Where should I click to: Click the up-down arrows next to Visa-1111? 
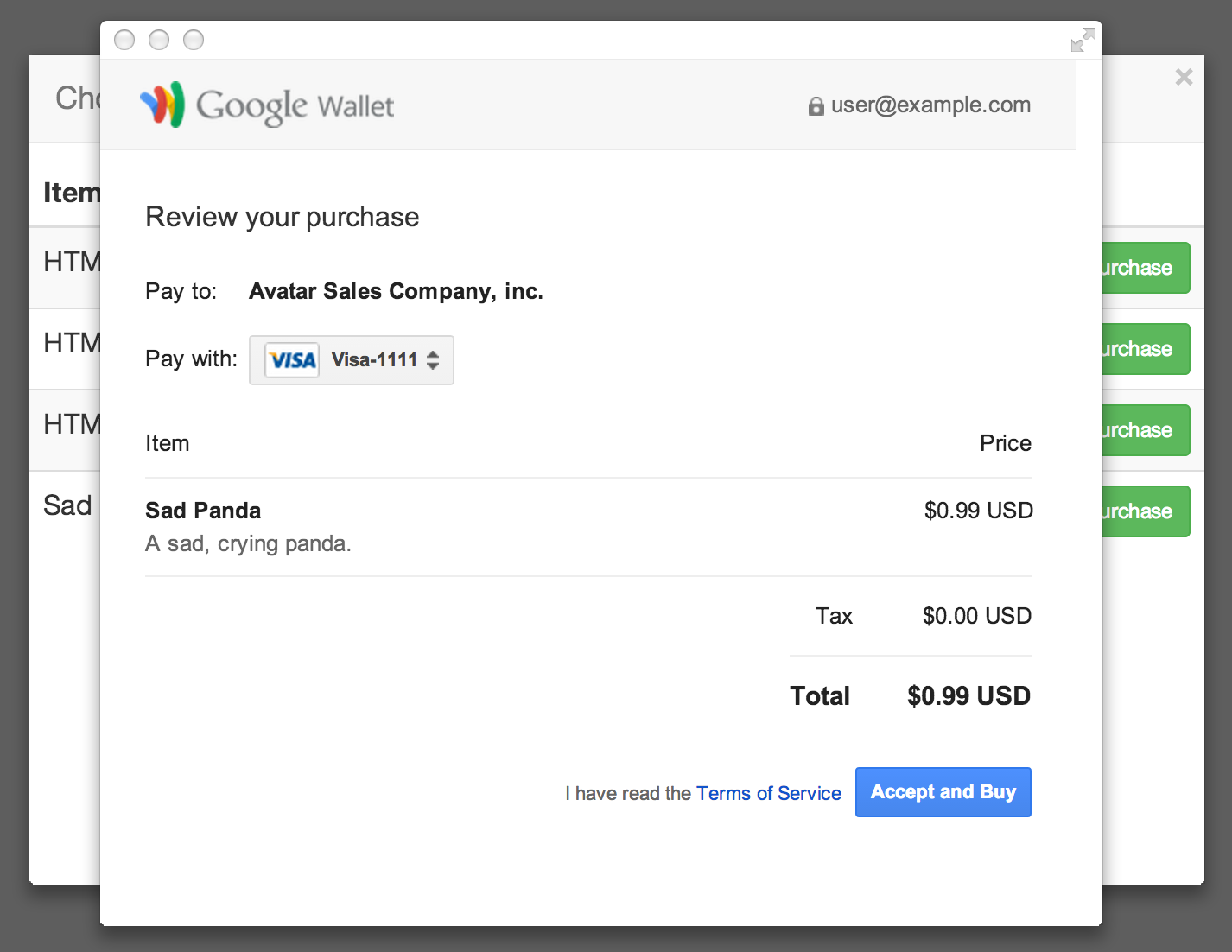(x=433, y=360)
